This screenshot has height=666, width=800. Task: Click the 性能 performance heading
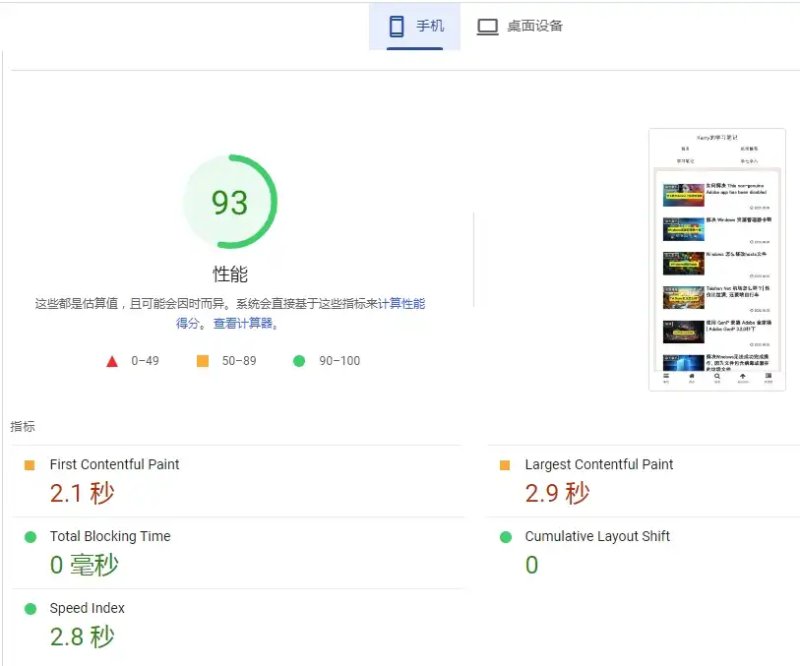230,274
